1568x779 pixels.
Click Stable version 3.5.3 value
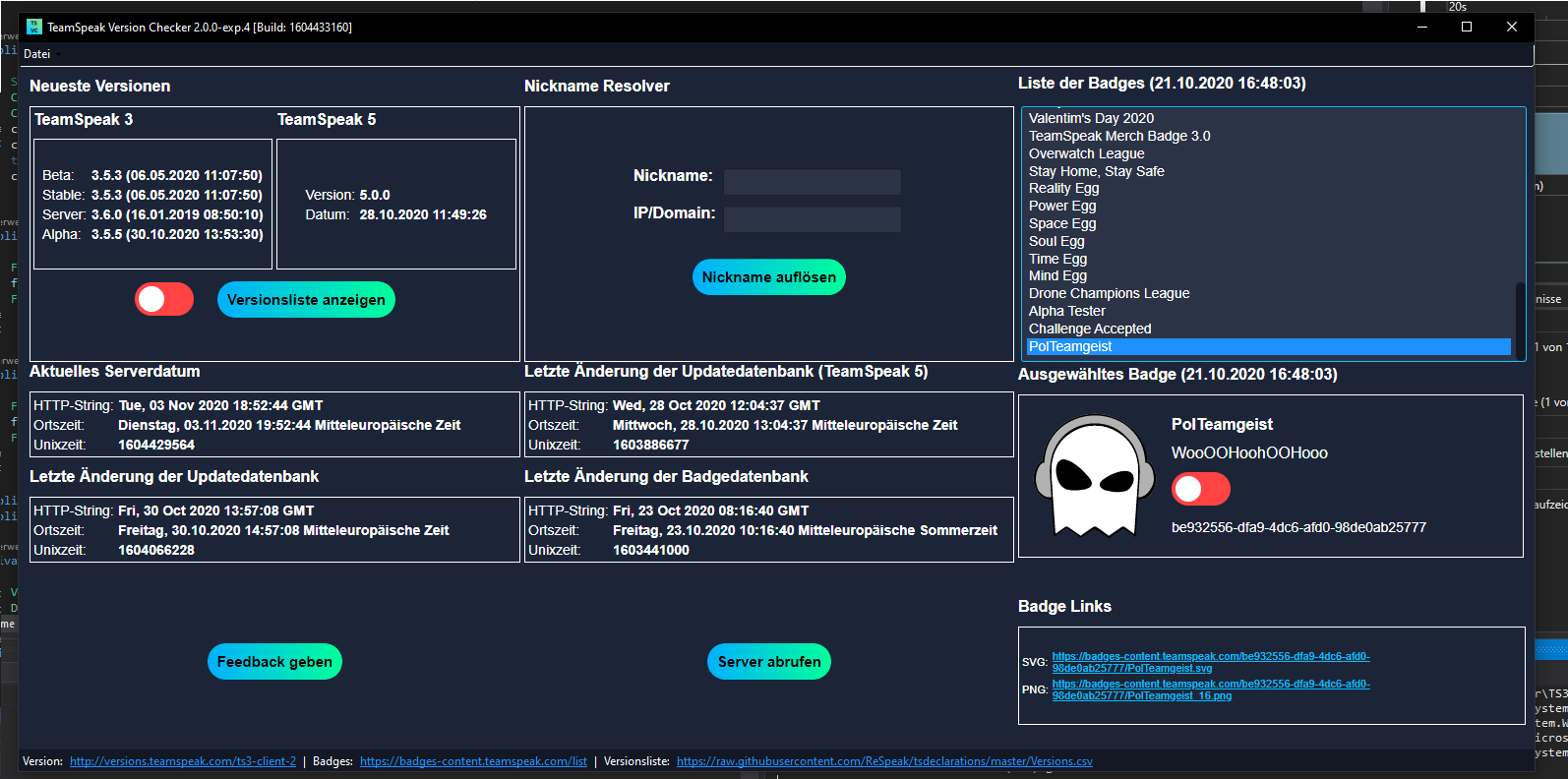tap(177, 195)
